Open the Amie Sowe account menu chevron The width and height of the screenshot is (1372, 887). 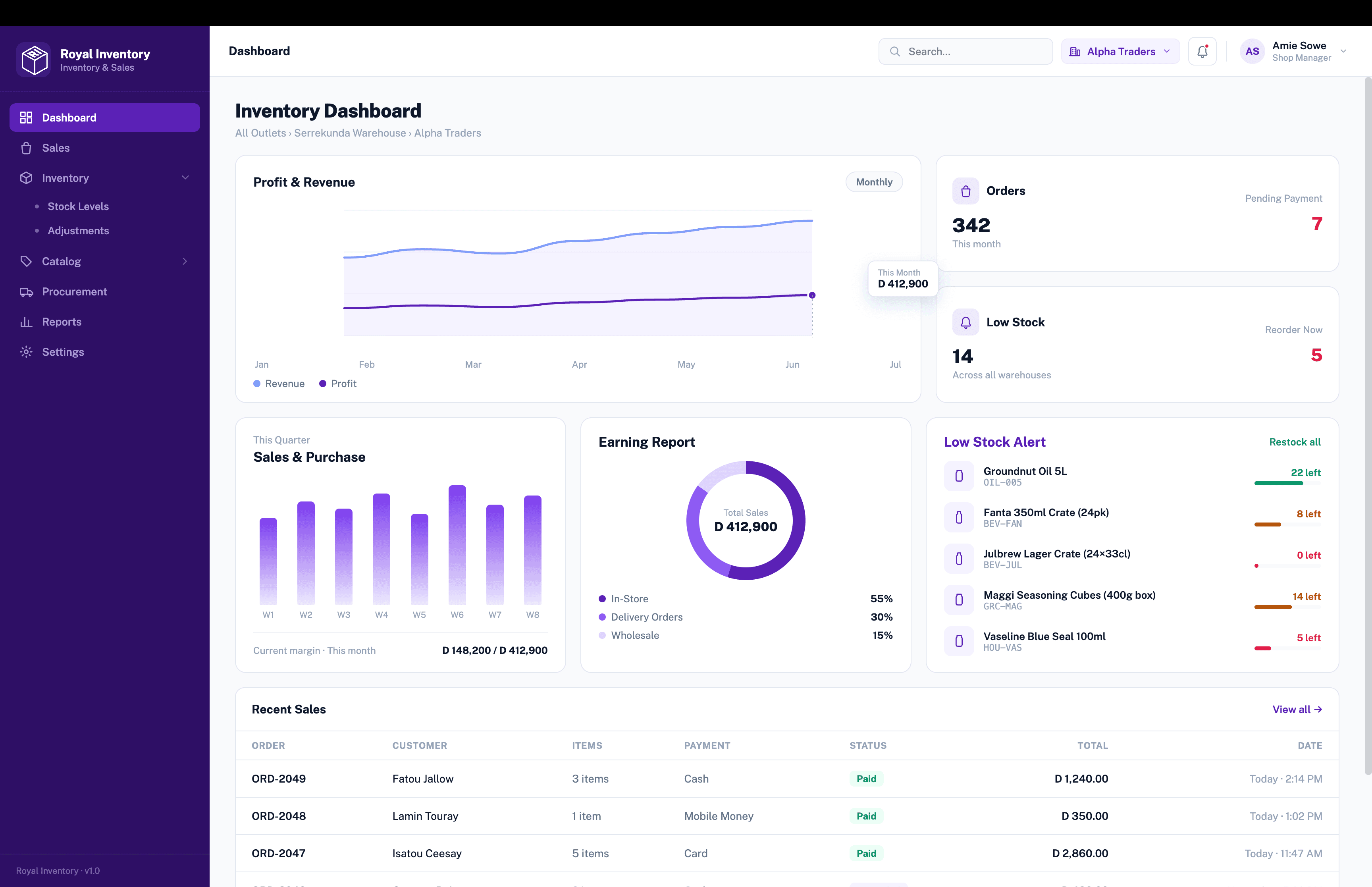tap(1343, 51)
